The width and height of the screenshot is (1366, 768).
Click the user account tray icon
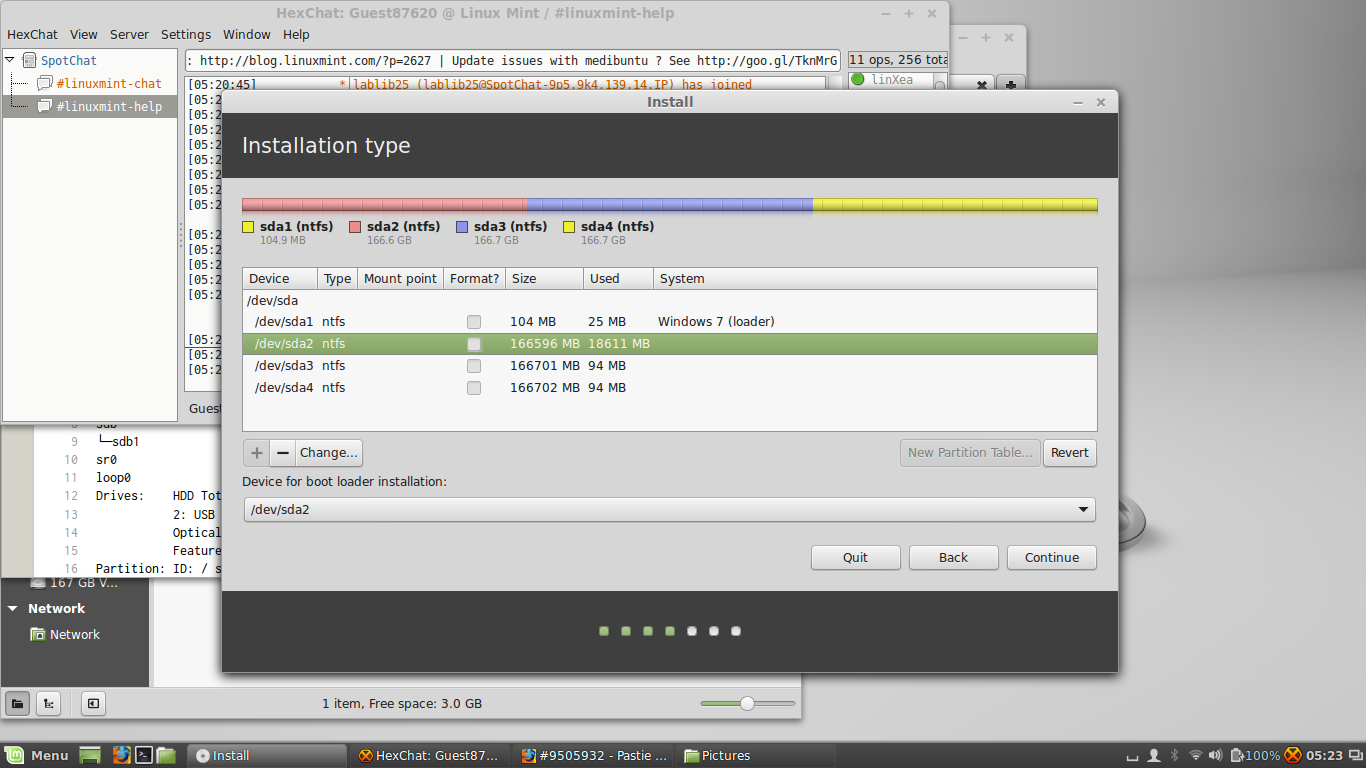pos(1154,755)
